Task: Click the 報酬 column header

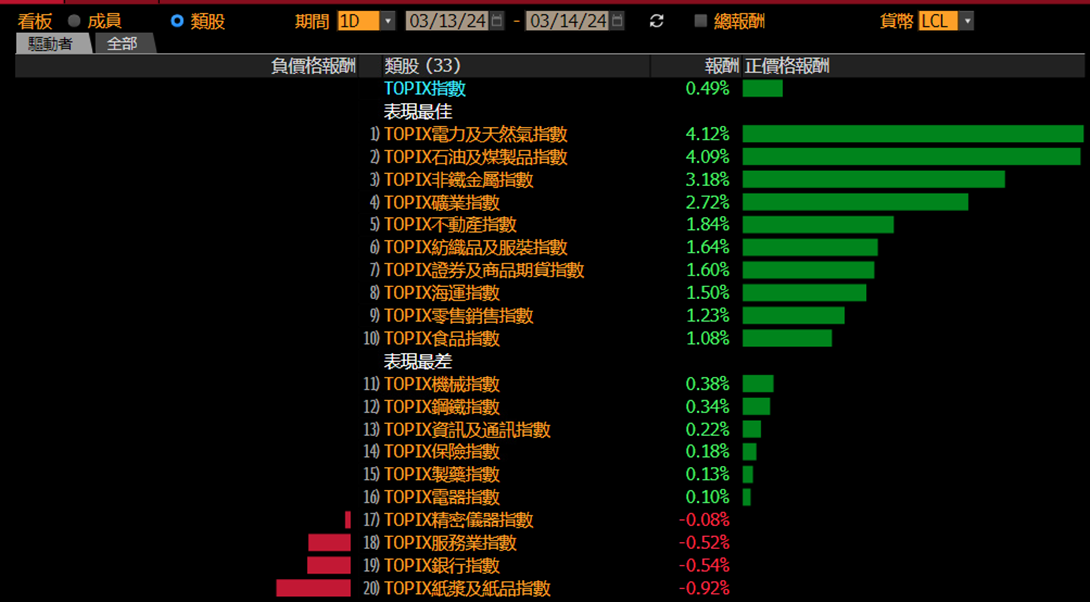Action: 721,66
